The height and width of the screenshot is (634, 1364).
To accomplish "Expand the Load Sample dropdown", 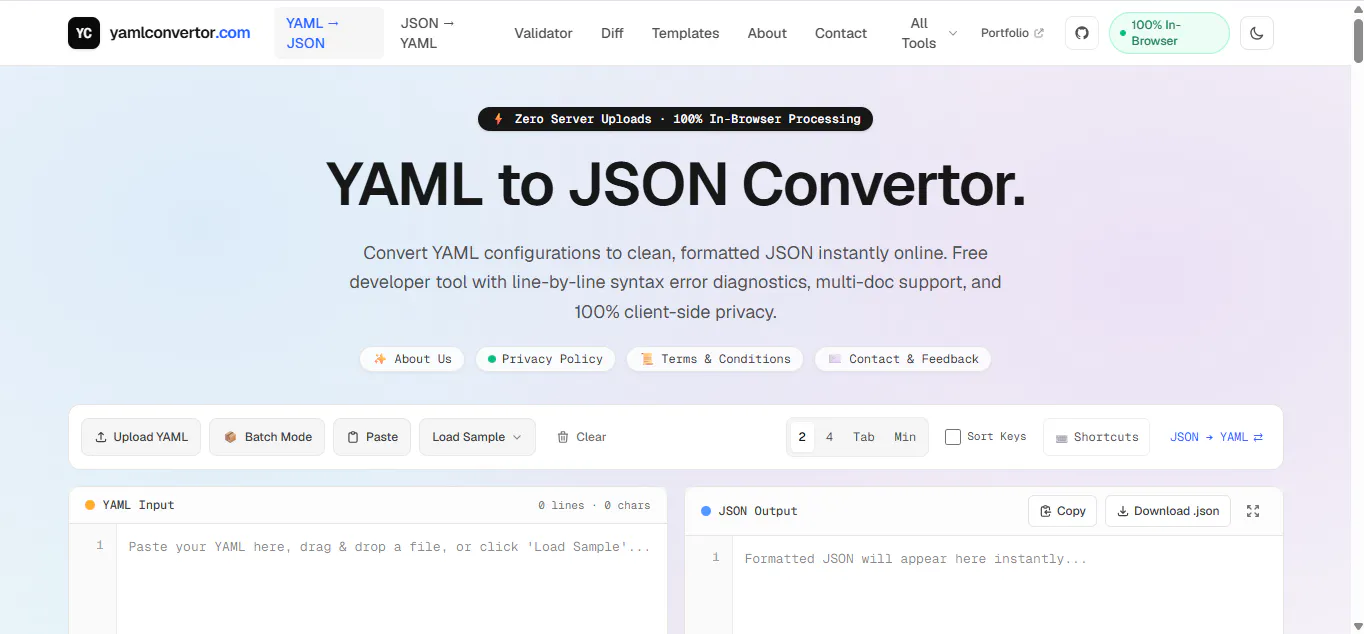I will click(x=477, y=437).
